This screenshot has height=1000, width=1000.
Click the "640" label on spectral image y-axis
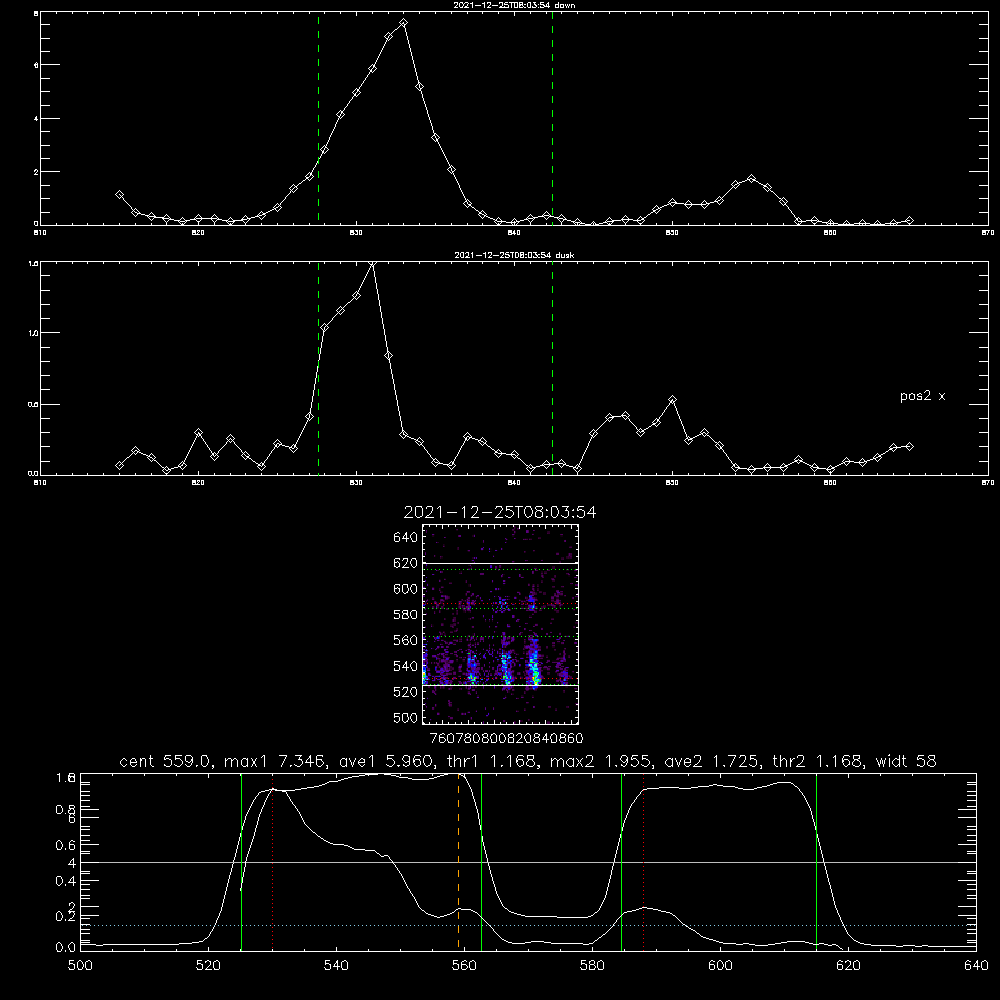(406, 538)
